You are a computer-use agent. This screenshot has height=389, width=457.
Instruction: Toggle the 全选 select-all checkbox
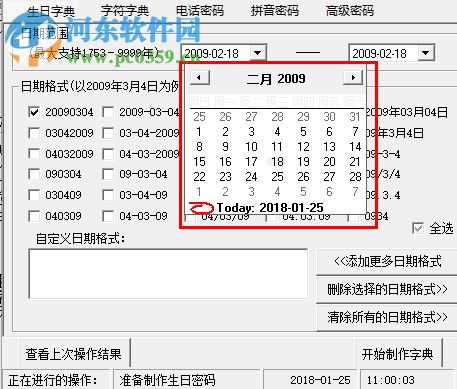418,228
